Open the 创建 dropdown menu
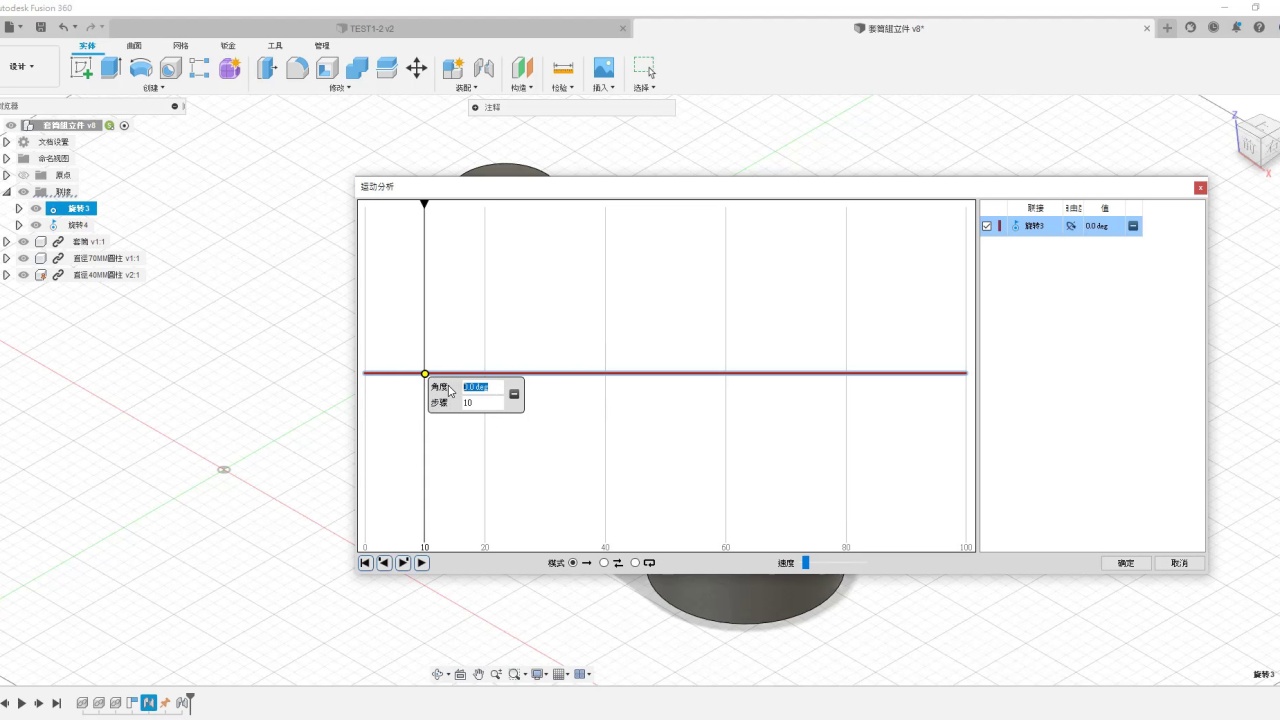 153,88
